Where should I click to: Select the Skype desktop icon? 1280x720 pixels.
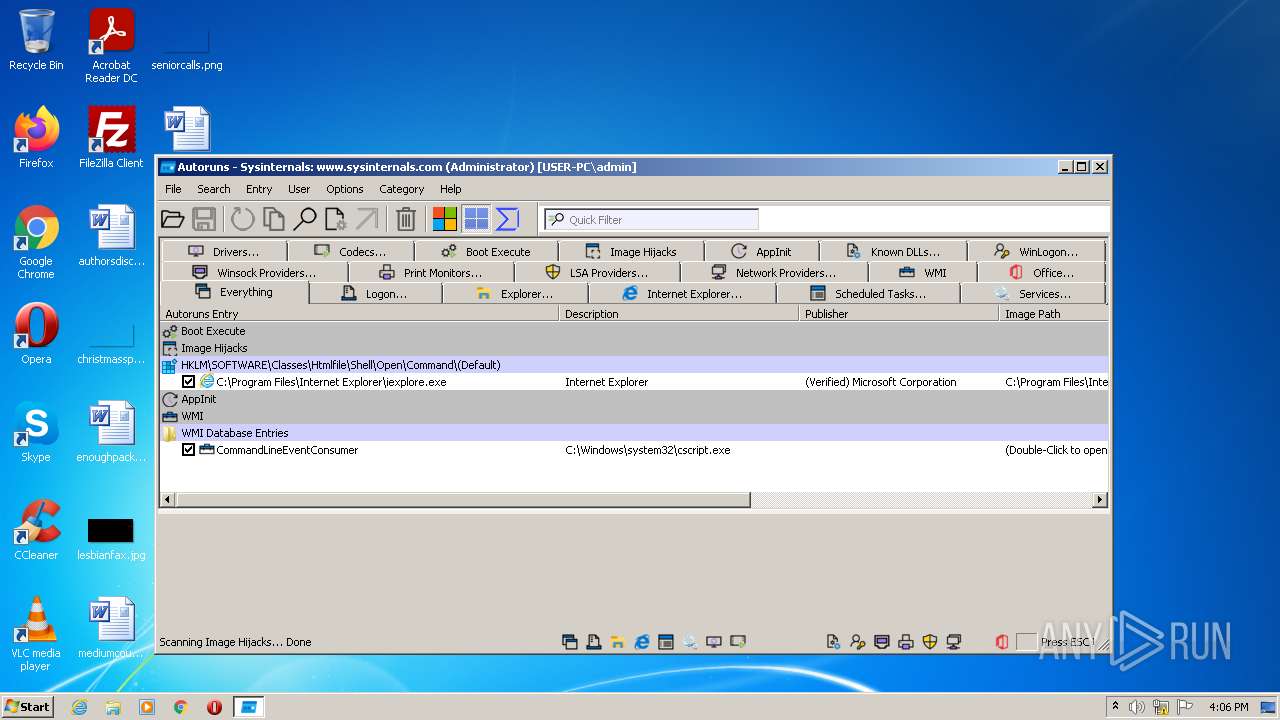(36, 433)
